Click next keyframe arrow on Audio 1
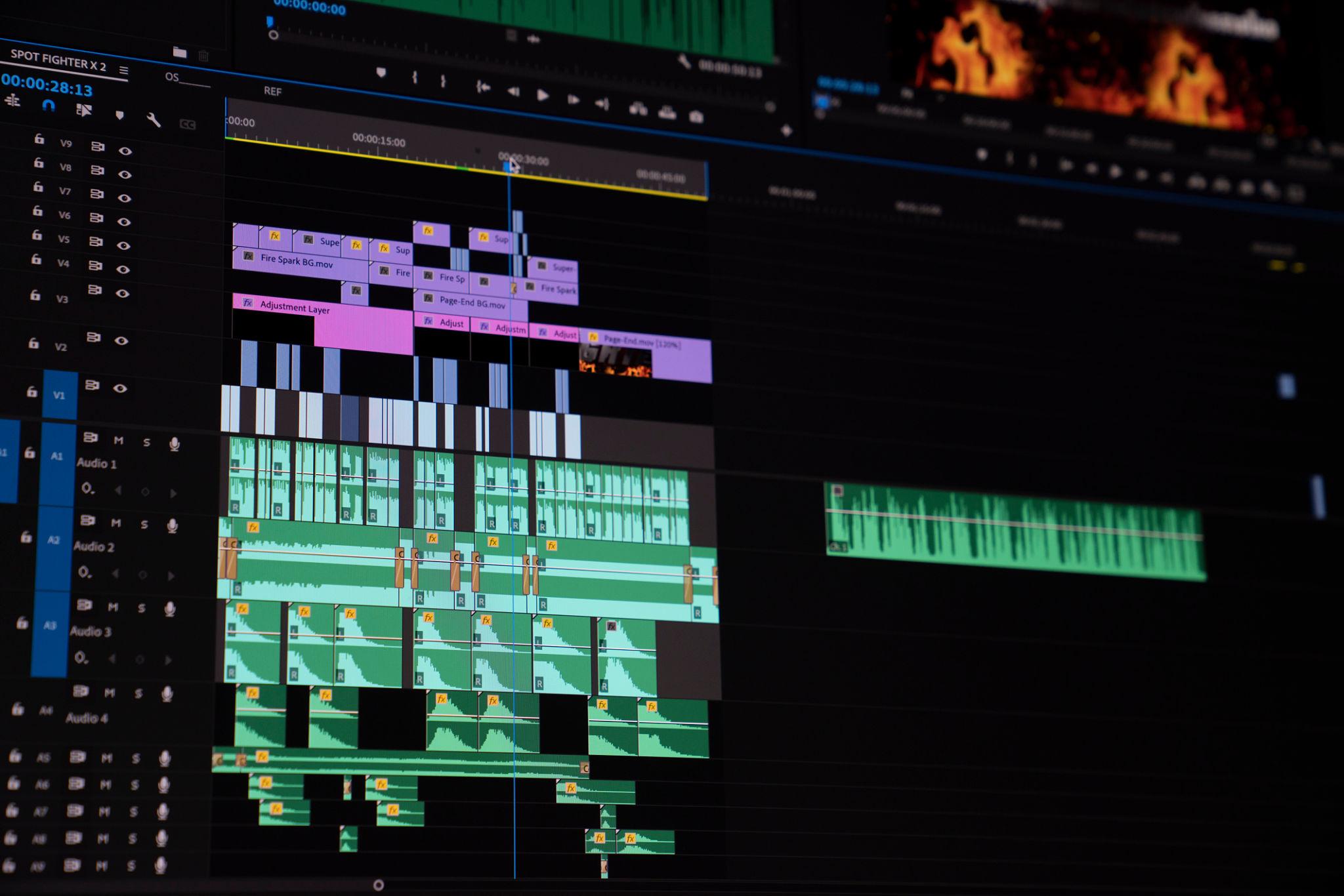1344x896 pixels. [x=173, y=493]
